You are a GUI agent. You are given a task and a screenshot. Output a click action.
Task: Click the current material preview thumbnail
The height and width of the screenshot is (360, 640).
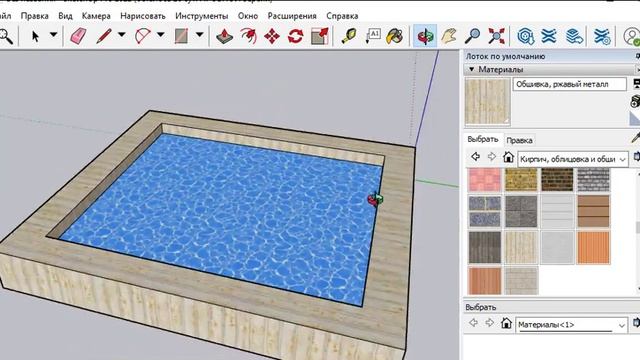coord(488,101)
